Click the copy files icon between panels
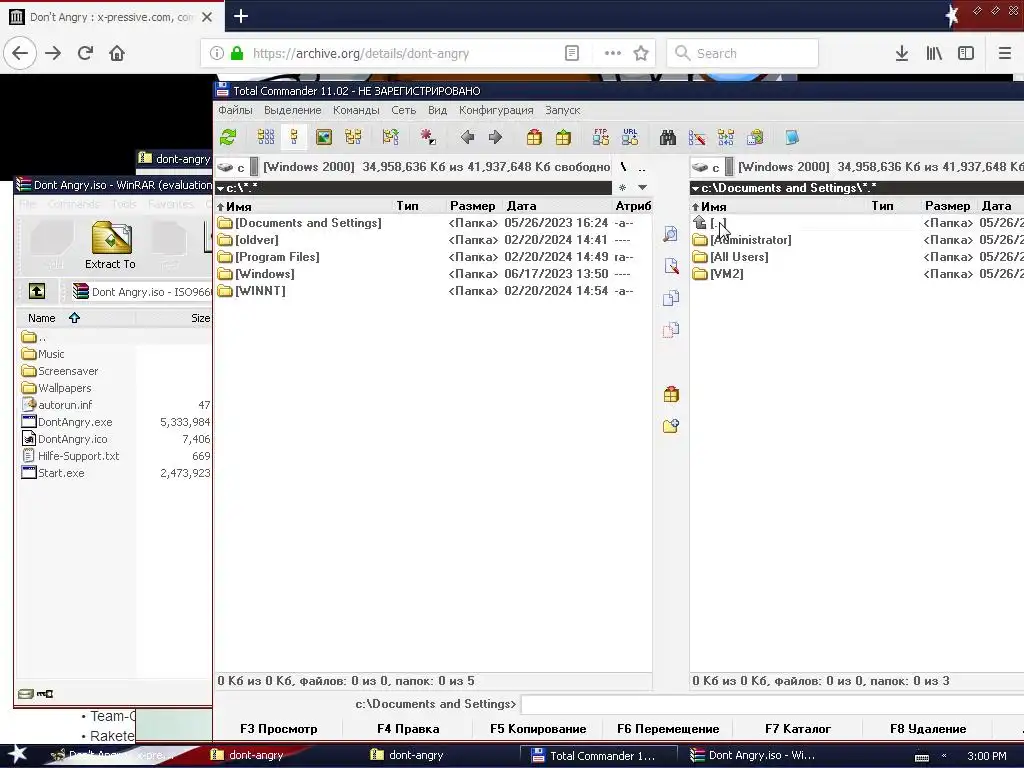This screenshot has width=1024, height=768. pyautogui.click(x=671, y=298)
